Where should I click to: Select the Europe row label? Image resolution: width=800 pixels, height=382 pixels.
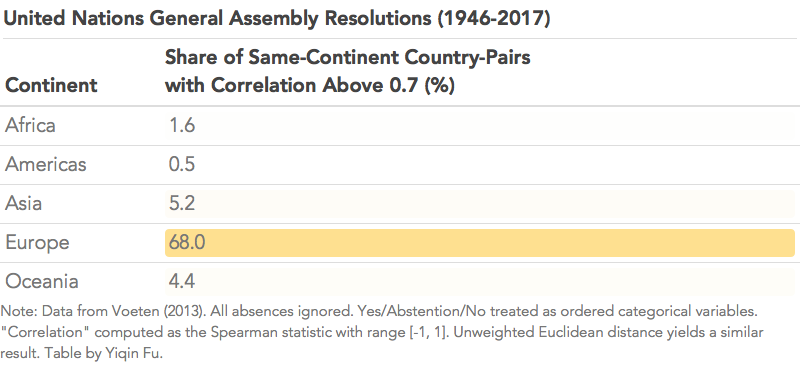(x=37, y=243)
